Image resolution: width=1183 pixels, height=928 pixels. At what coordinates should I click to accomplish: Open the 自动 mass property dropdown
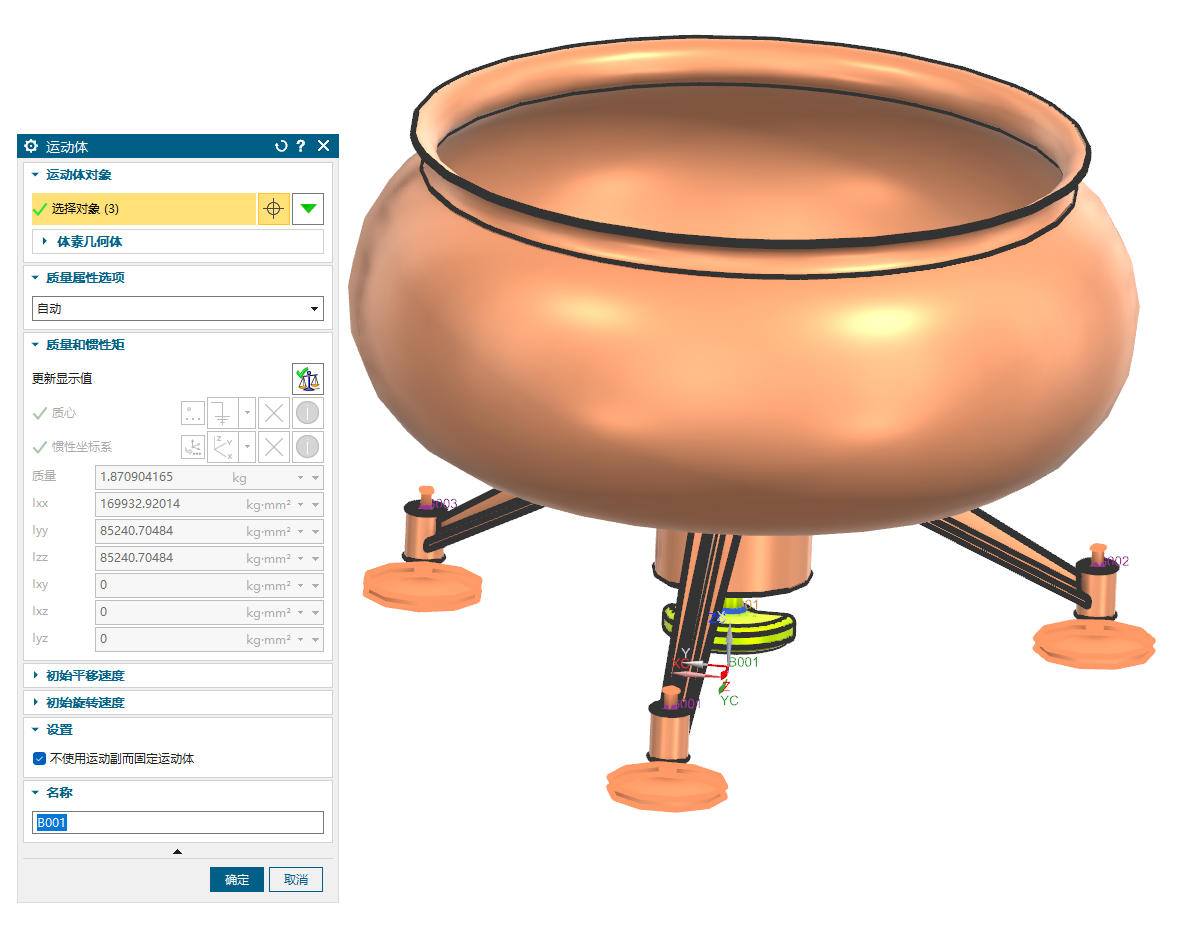(178, 309)
